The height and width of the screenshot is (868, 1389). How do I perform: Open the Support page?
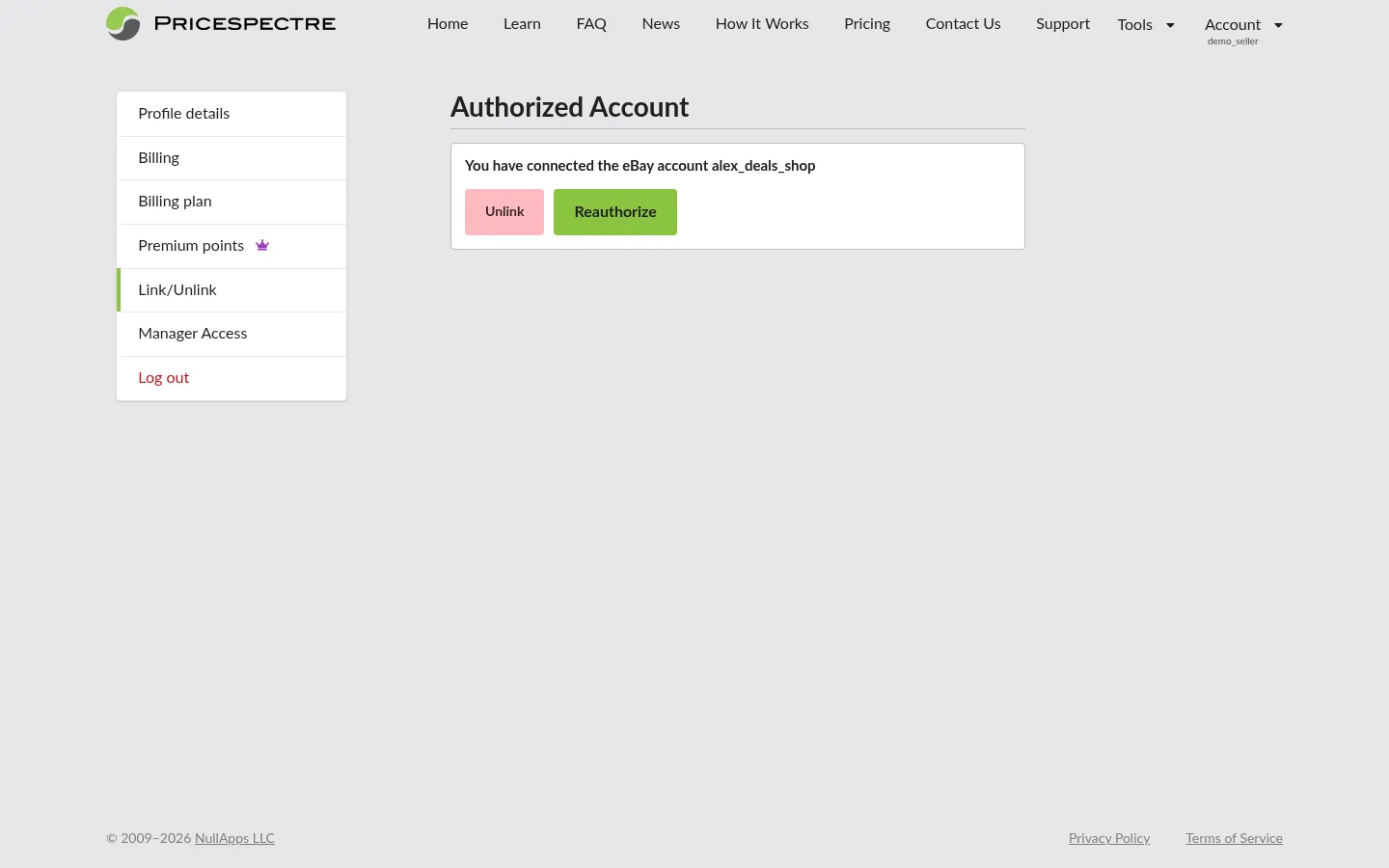pyautogui.click(x=1063, y=24)
